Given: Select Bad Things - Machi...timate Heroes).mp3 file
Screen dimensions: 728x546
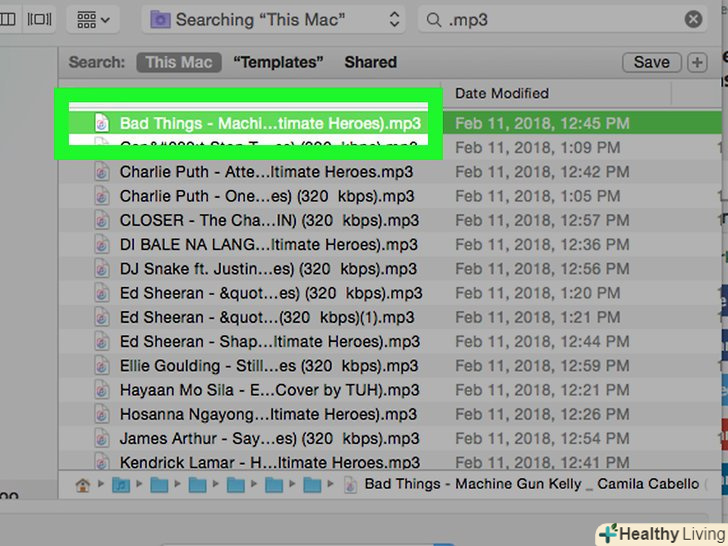Looking at the screenshot, I should (x=270, y=124).
